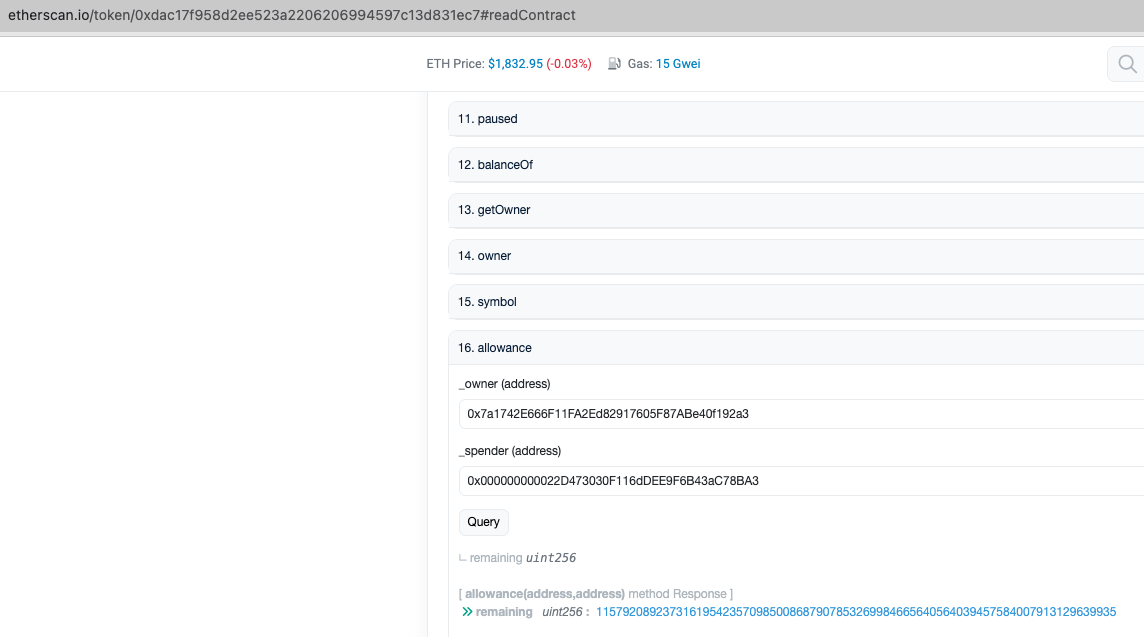
Task: Click the "ETH Price:" label
Action: [x=453, y=63]
